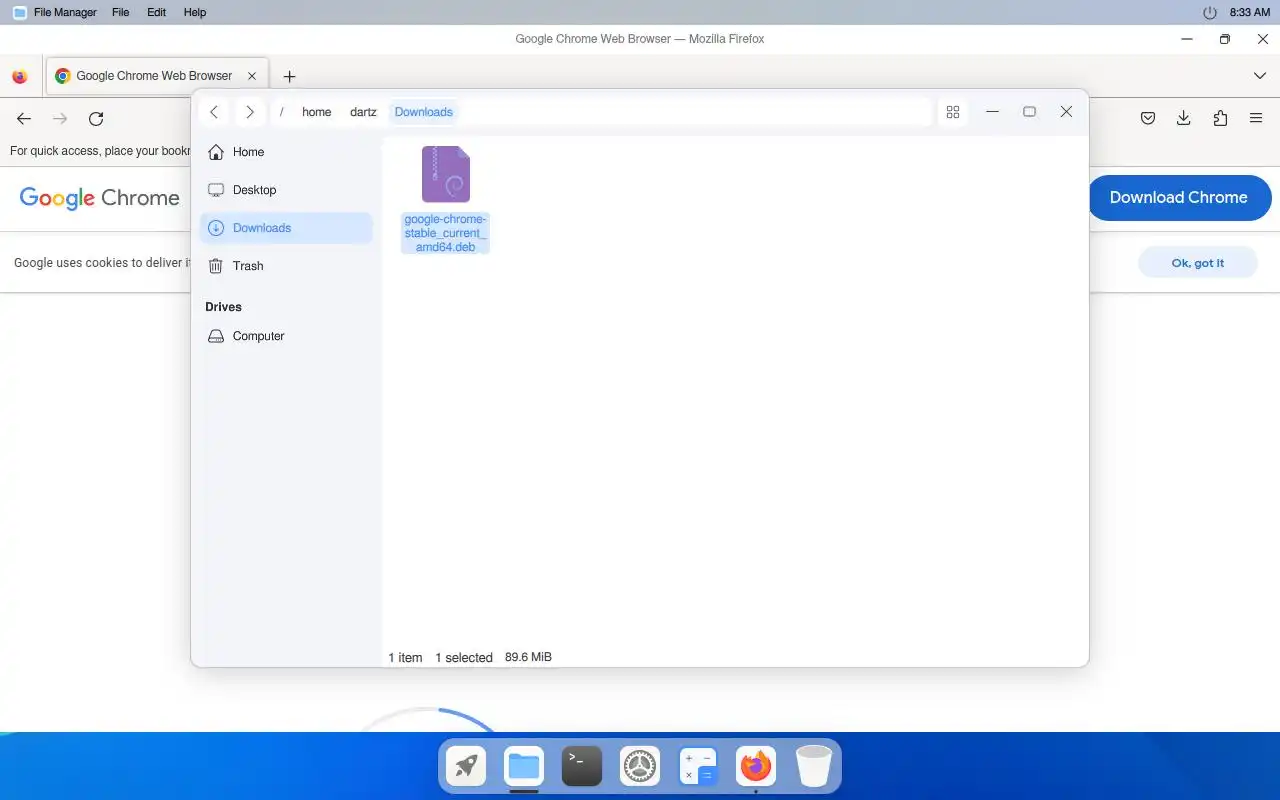The width and height of the screenshot is (1280, 800).
Task: Open the Edit menu in top panel
Action: 156,12
